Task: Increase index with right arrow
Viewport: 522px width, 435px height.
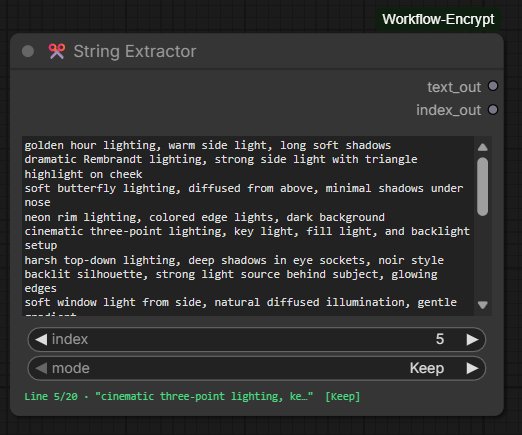Action: coord(473,339)
